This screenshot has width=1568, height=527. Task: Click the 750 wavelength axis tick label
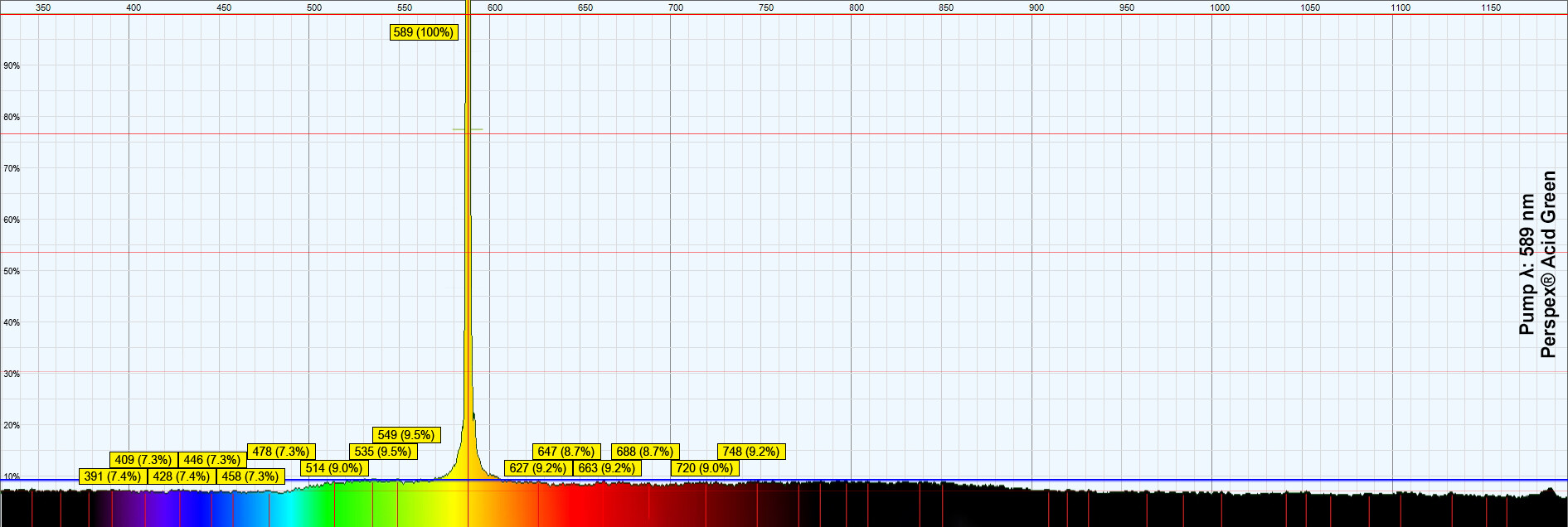point(766,7)
